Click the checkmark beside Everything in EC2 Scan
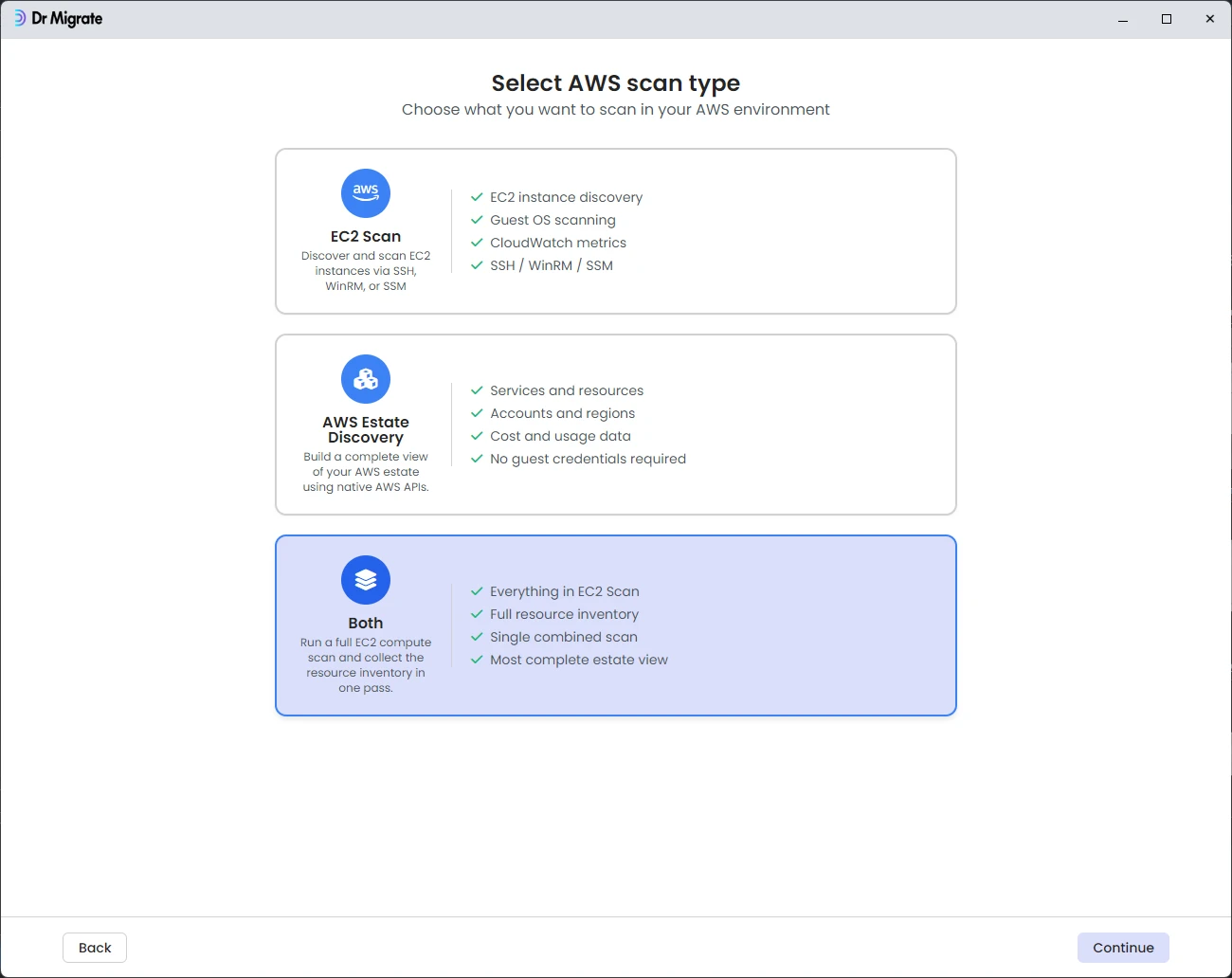The width and height of the screenshot is (1232, 978). pyautogui.click(x=477, y=591)
